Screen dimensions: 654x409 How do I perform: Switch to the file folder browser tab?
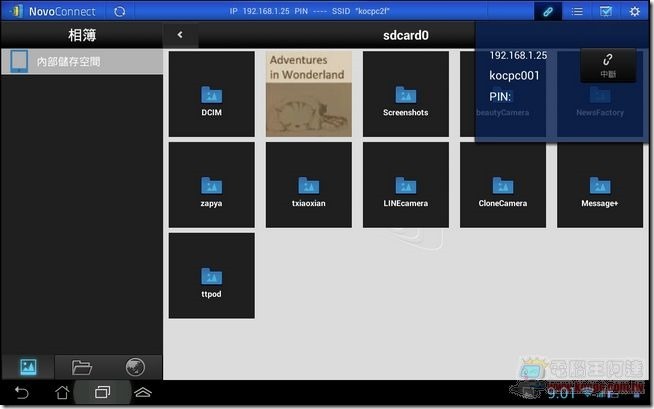coord(81,367)
